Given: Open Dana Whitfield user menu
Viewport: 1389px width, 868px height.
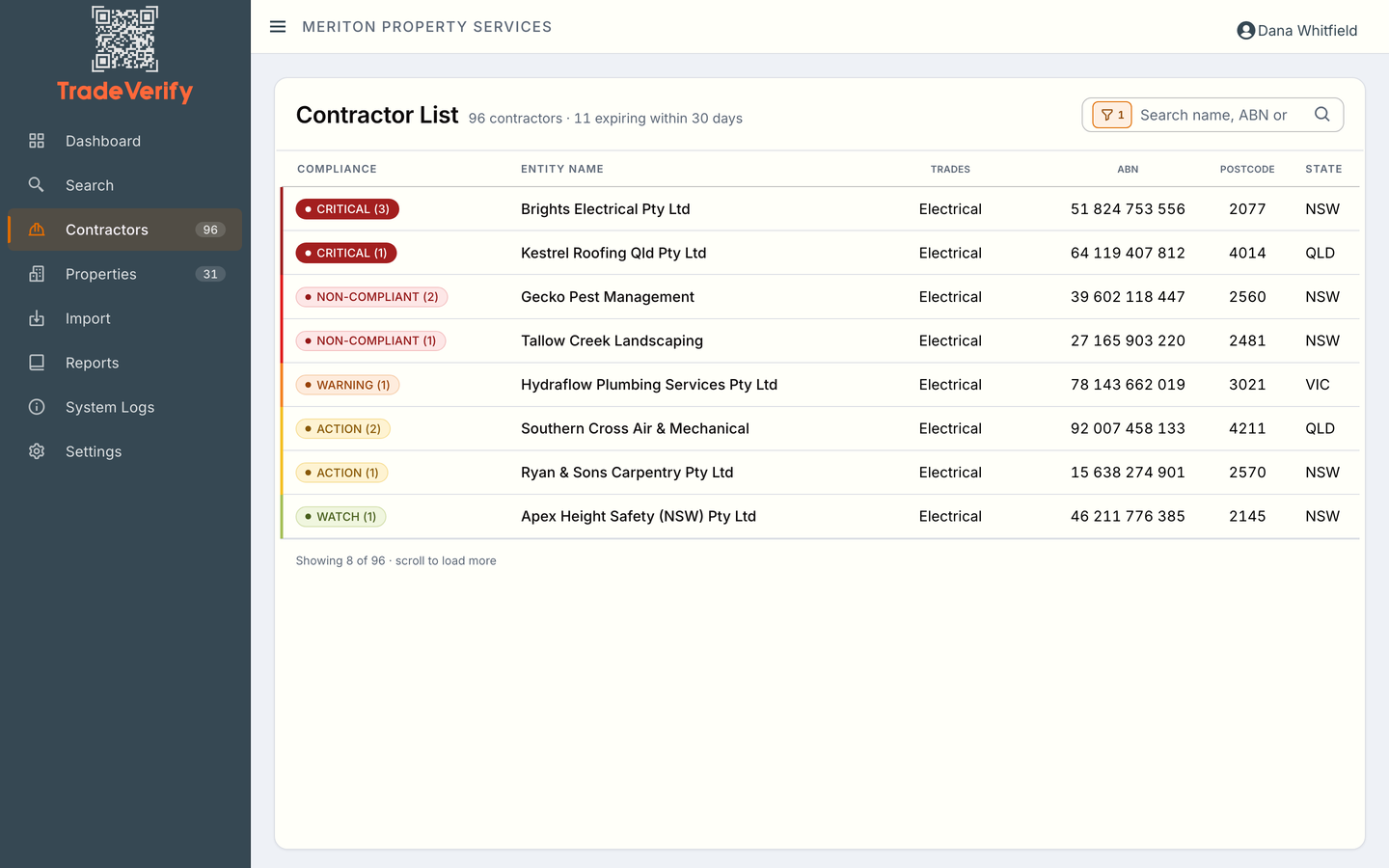Looking at the screenshot, I should pyautogui.click(x=1297, y=31).
